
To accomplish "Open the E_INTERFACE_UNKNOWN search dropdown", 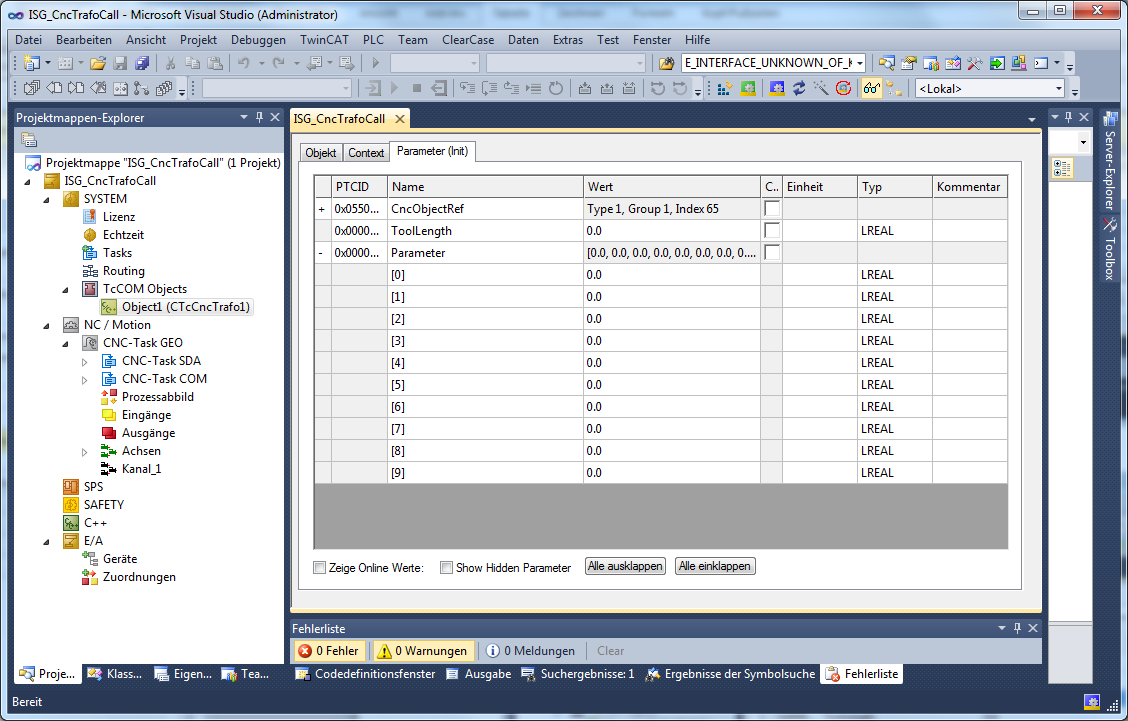I will point(860,63).
